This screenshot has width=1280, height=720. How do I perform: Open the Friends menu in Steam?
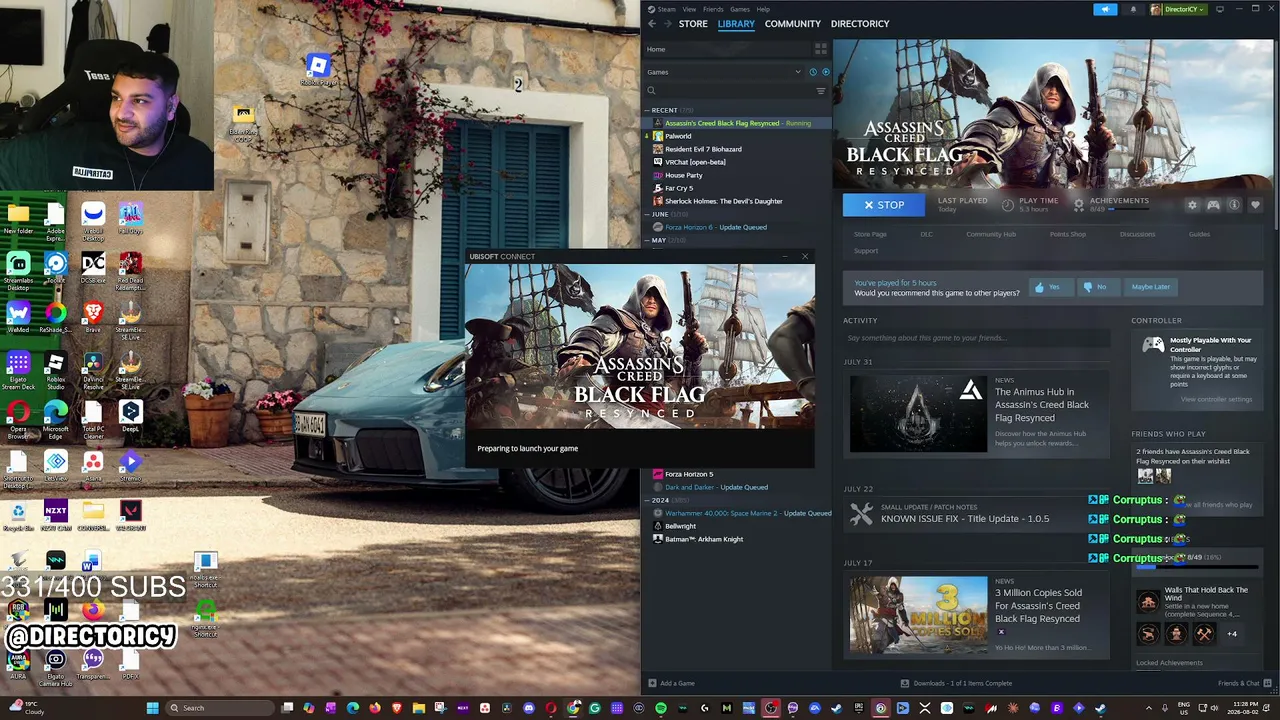click(713, 9)
